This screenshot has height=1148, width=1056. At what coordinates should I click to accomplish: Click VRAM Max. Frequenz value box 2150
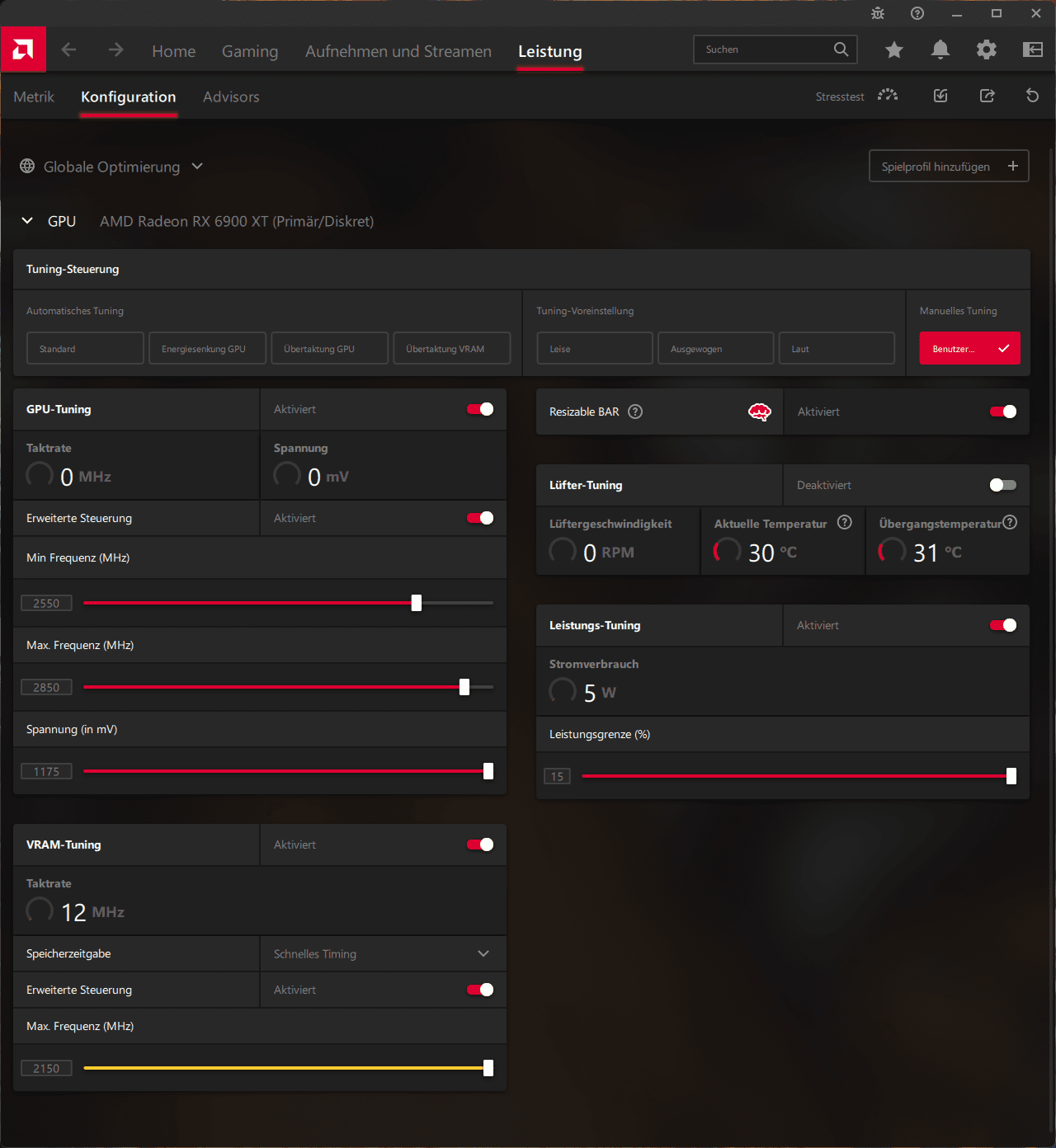click(46, 1068)
